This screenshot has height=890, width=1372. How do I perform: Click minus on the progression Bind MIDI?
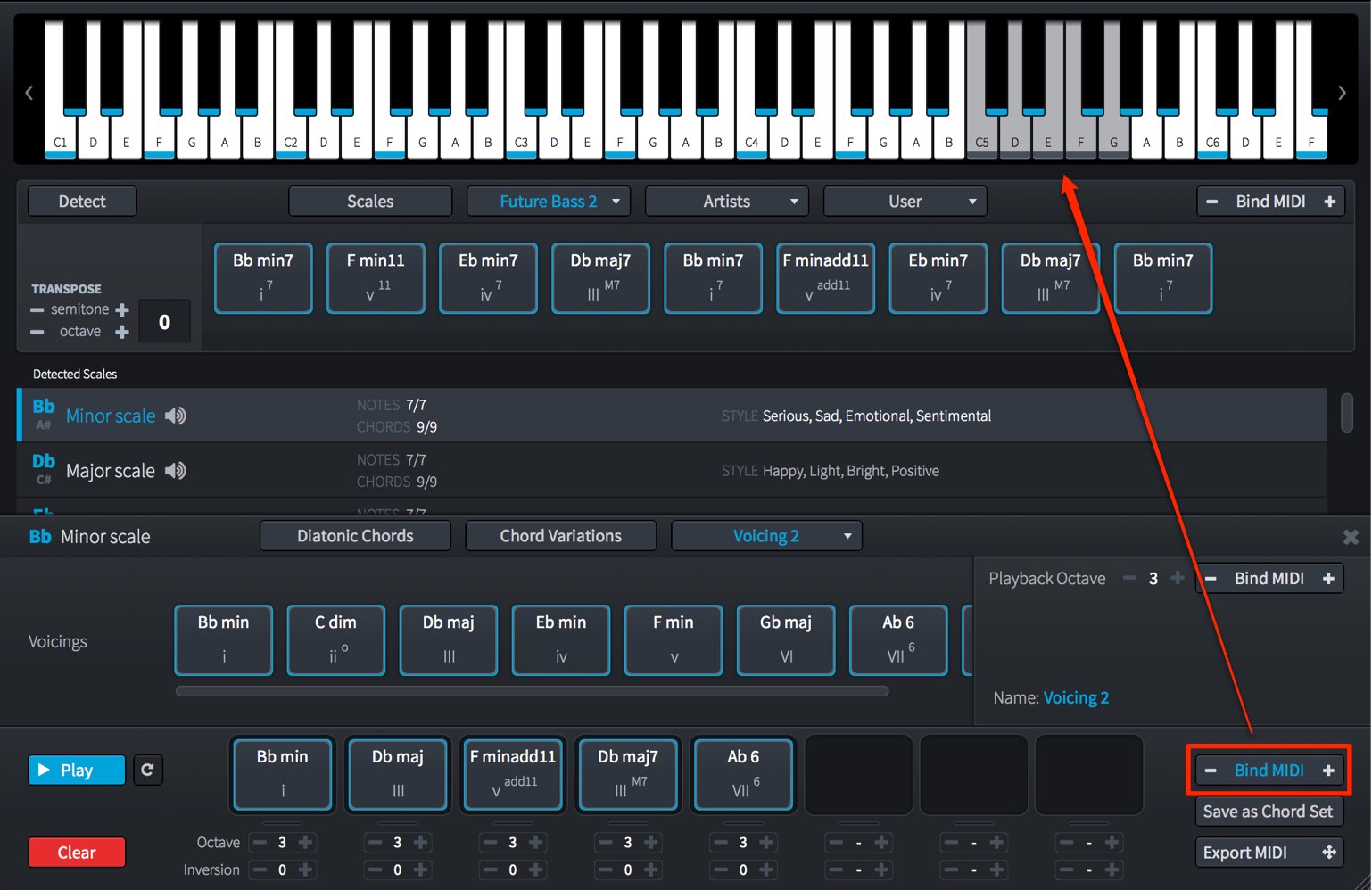pos(1211,771)
